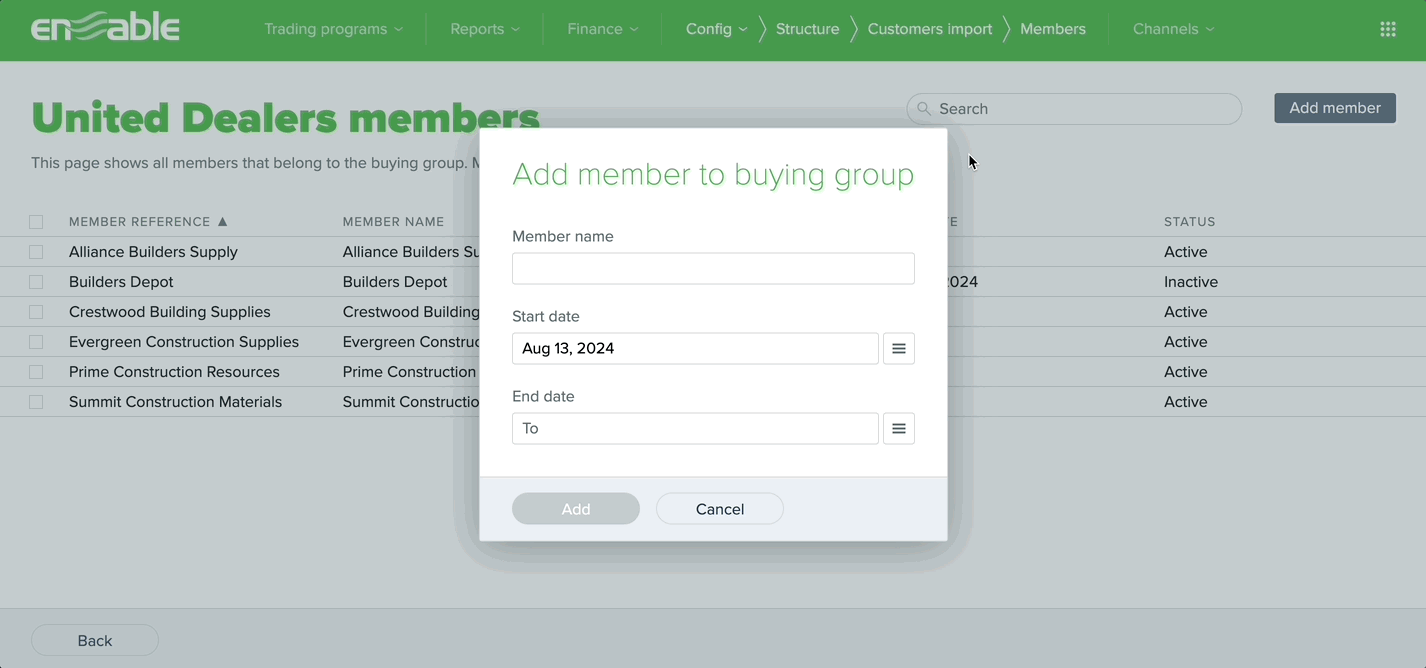Click the disabled Add button in the dialog
This screenshot has height=668, width=1426.
click(x=576, y=508)
